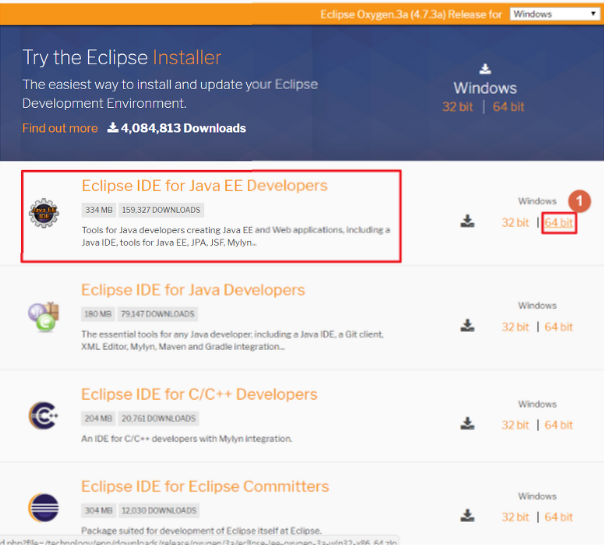Screen dimensions: 604x545
Task: Open Eclipse IDE for Java EE Developers title
Action: click(x=205, y=186)
